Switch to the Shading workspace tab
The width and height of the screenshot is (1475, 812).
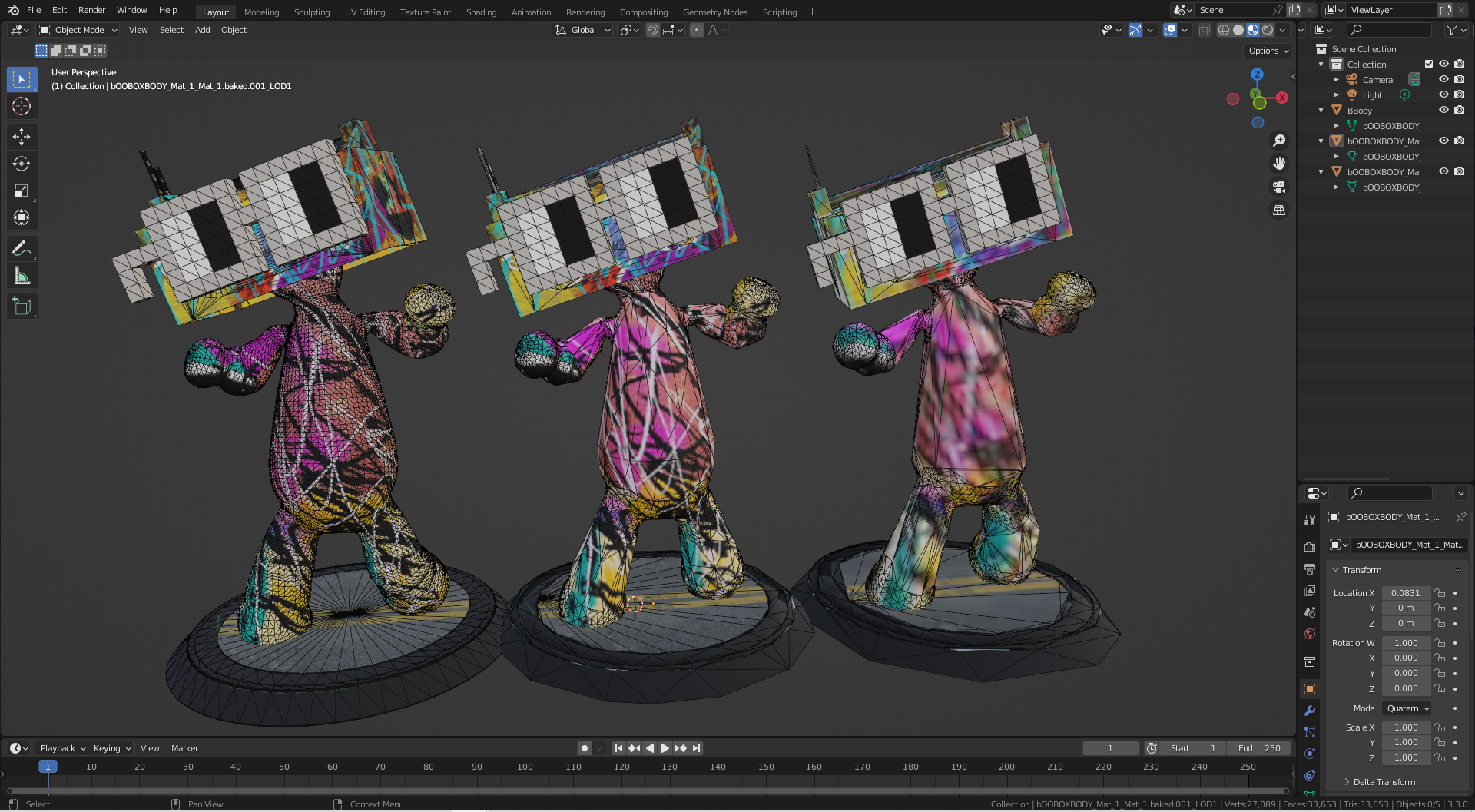tap(481, 12)
